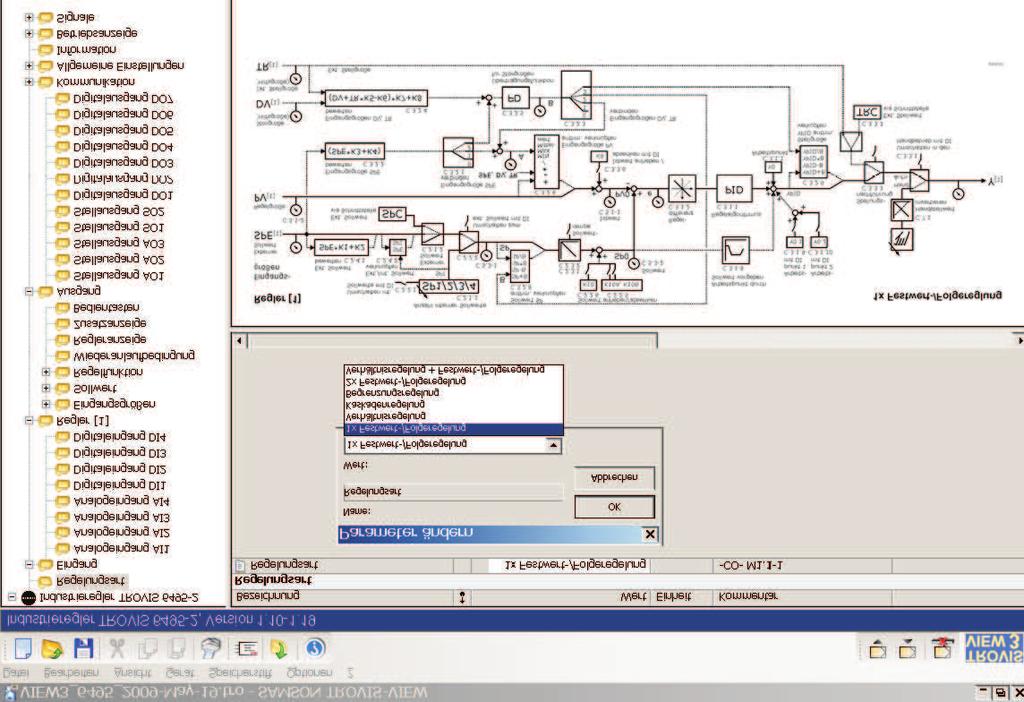Click the Name field showing Regelungsart

click(453, 492)
